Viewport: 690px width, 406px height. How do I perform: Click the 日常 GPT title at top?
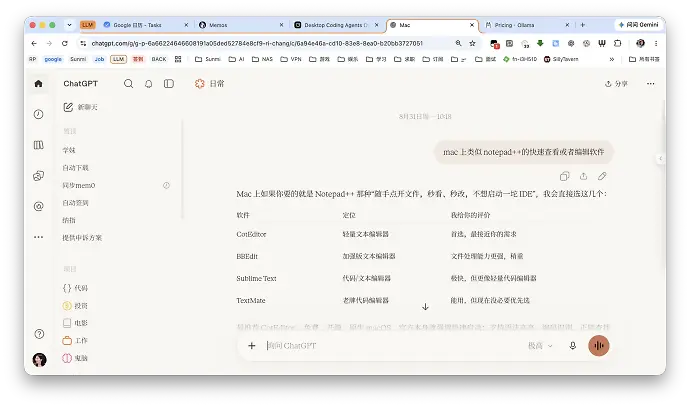click(209, 84)
